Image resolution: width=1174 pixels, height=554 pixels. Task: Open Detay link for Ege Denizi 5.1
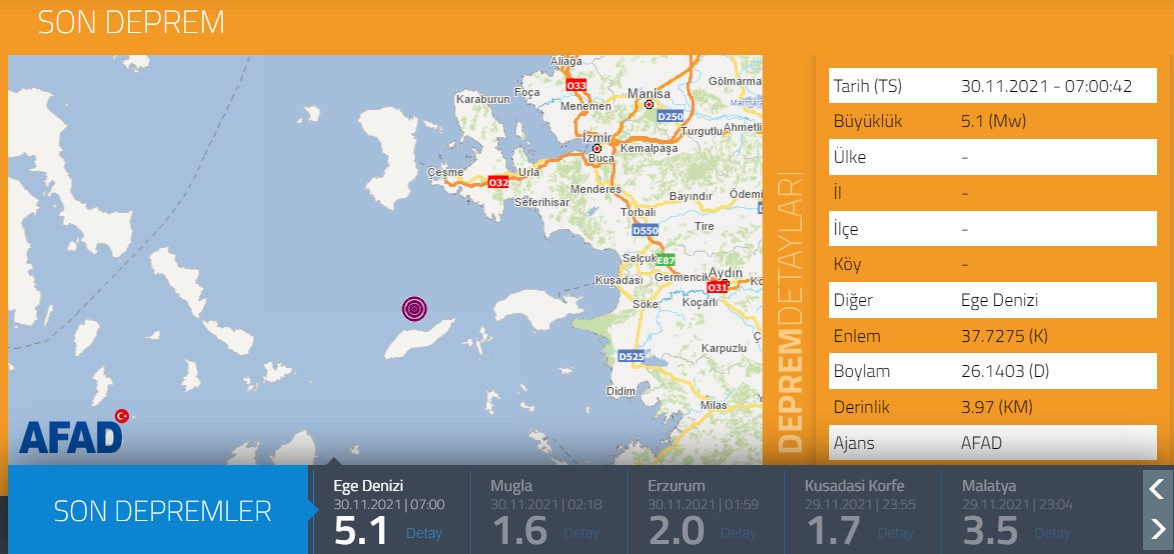click(424, 534)
